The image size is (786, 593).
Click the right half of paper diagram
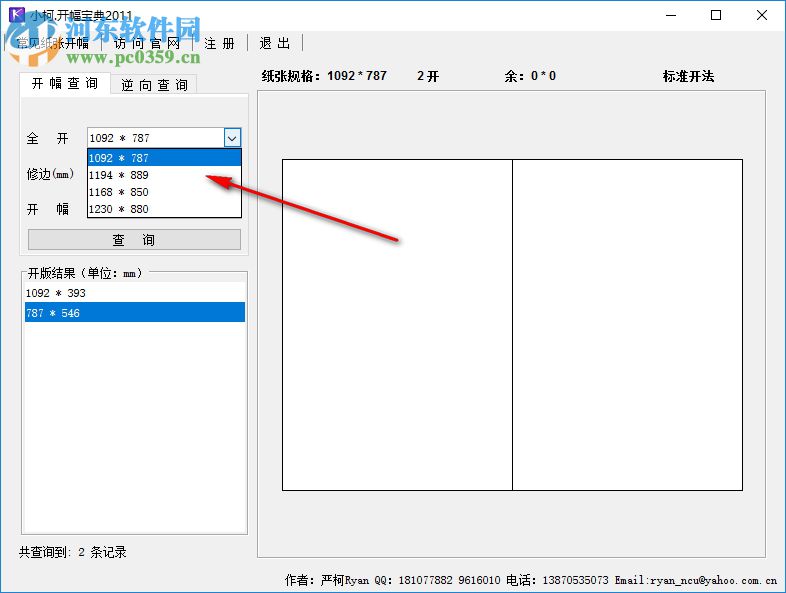tap(628, 325)
